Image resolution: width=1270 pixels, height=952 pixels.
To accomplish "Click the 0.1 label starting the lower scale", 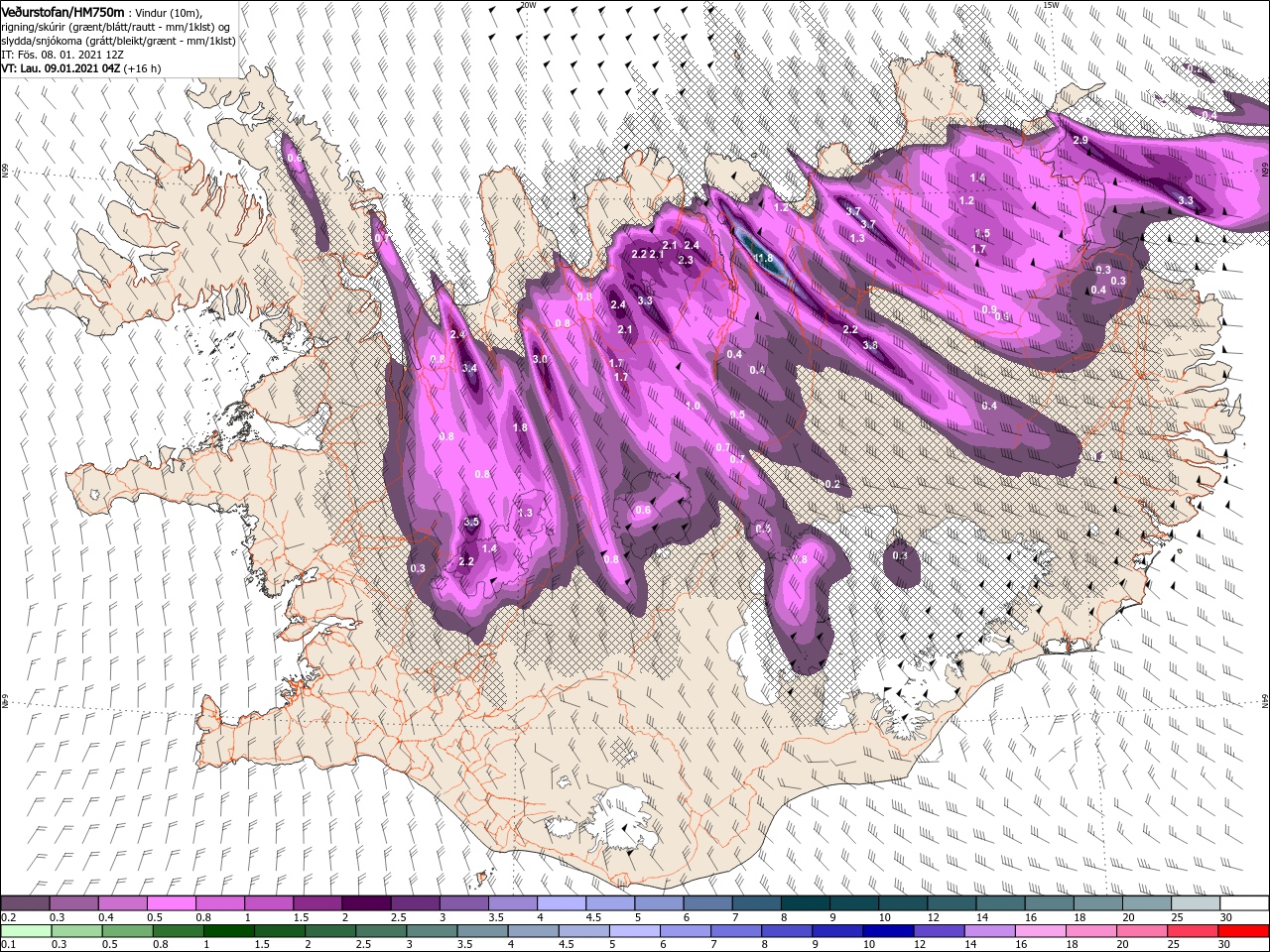I will point(7,944).
